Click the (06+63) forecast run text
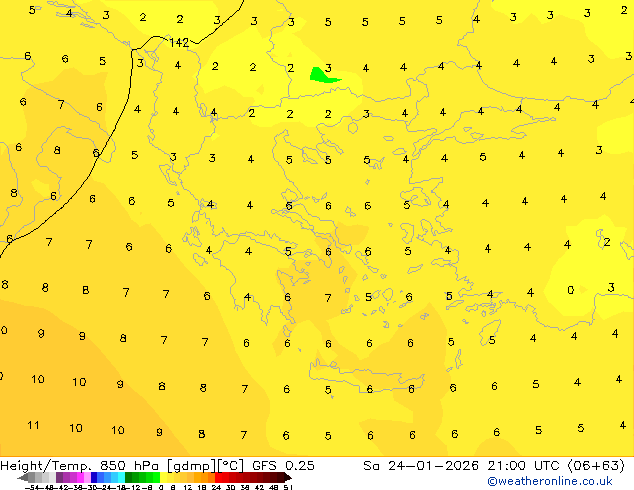This screenshot has height=490, width=634. point(596,466)
